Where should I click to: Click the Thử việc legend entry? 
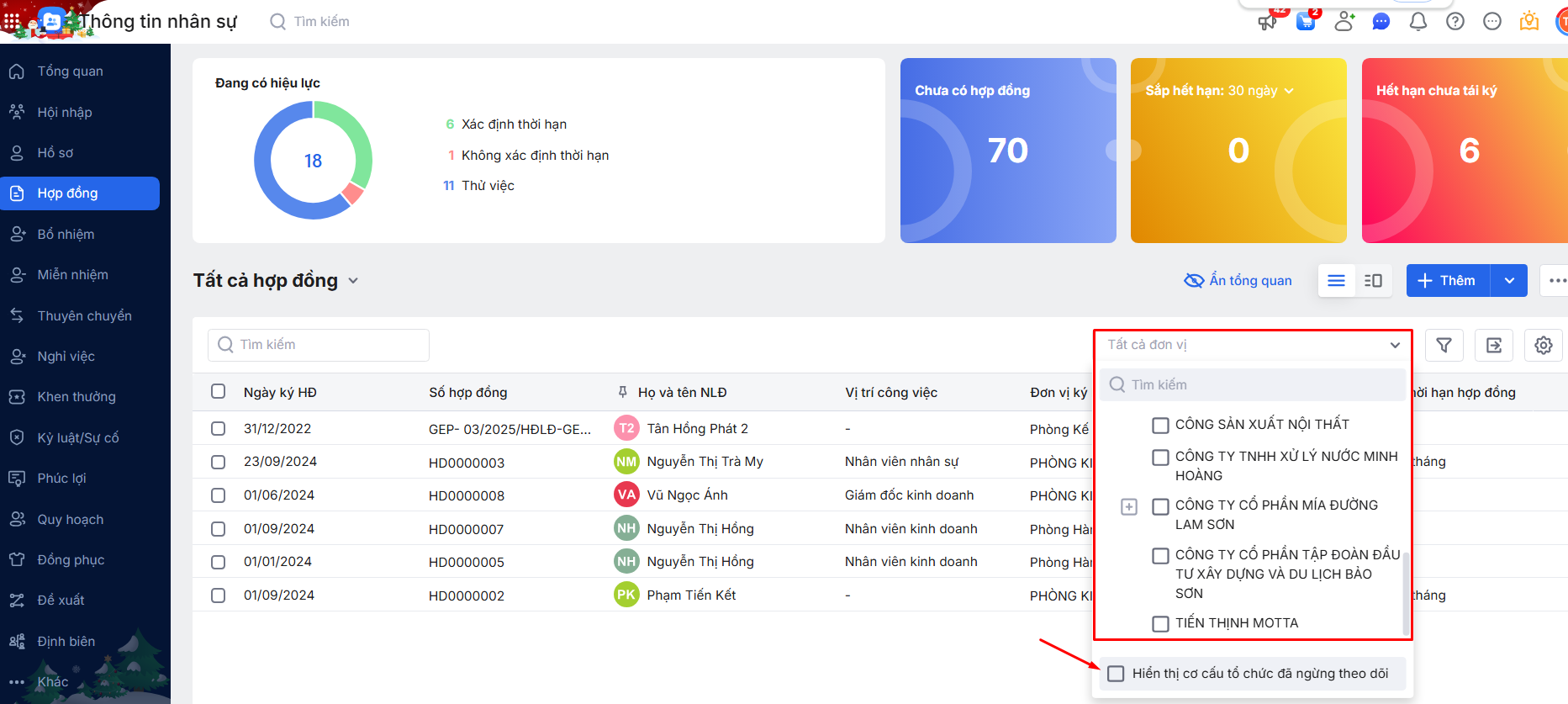[x=478, y=186]
